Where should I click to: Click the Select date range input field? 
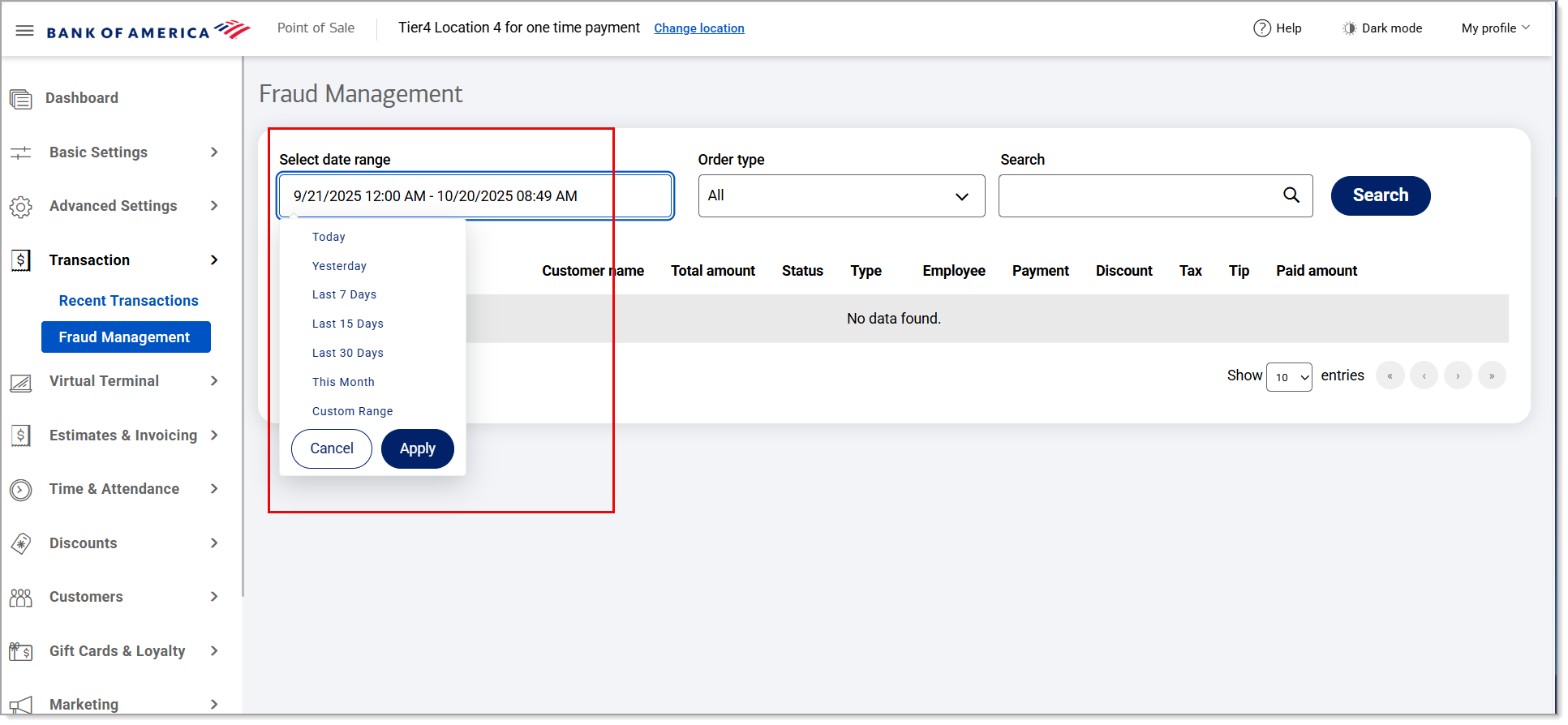(x=475, y=196)
